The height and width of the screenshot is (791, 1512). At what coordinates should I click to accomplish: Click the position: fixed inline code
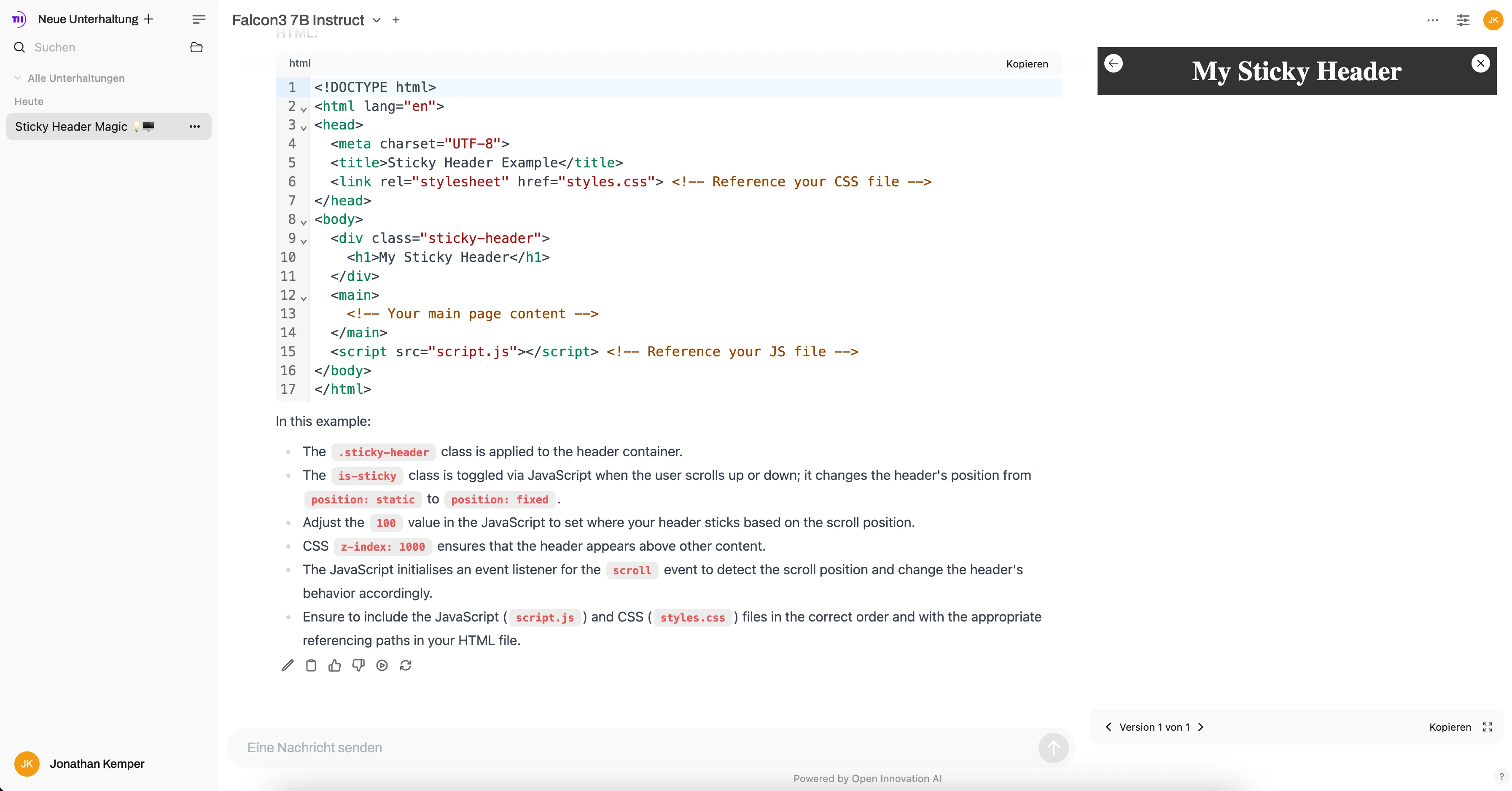click(x=500, y=500)
